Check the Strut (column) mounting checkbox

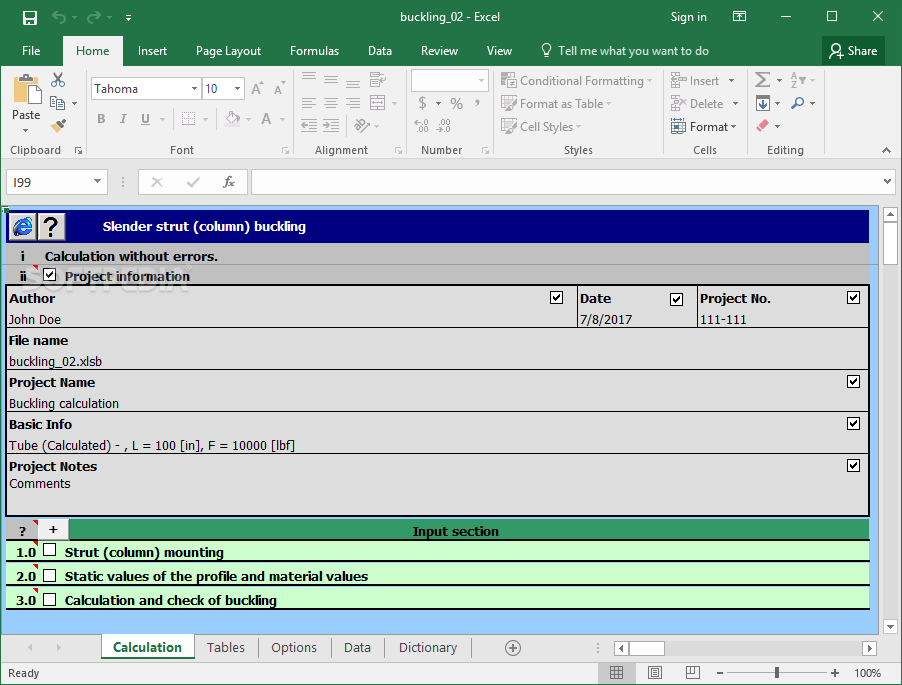(49, 550)
